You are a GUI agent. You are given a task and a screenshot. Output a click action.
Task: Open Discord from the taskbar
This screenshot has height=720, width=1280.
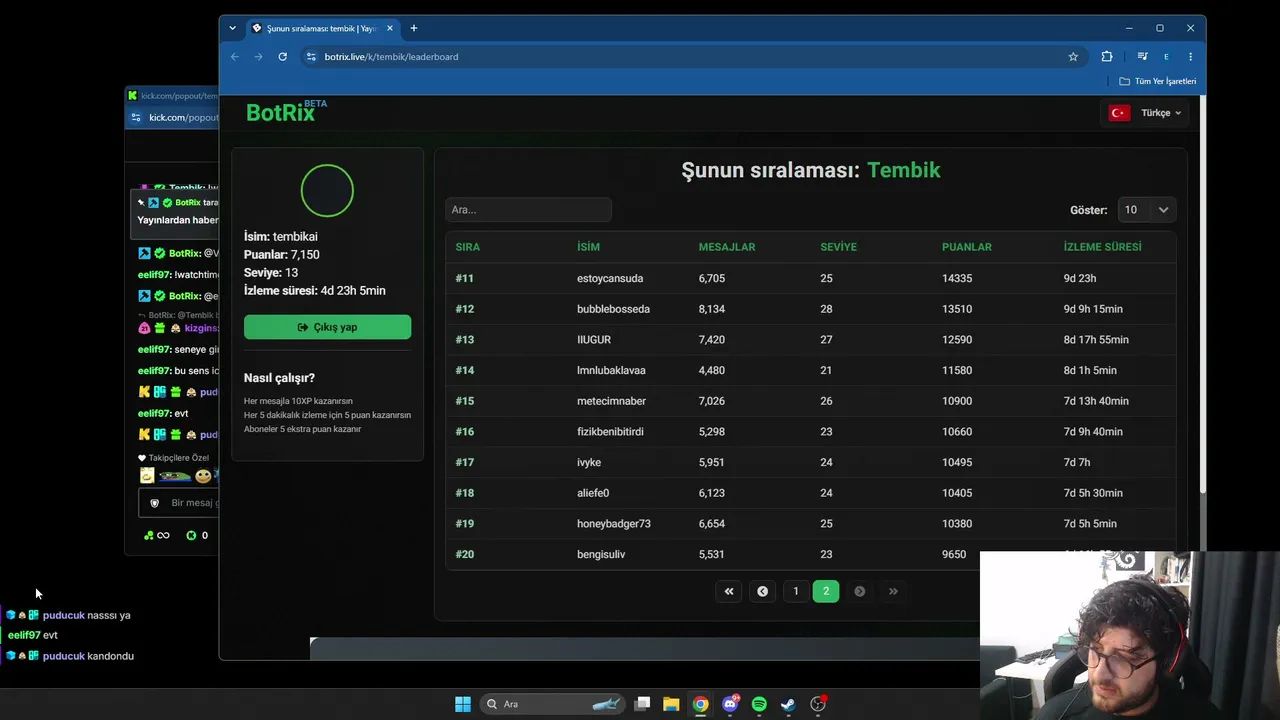pyautogui.click(x=730, y=704)
